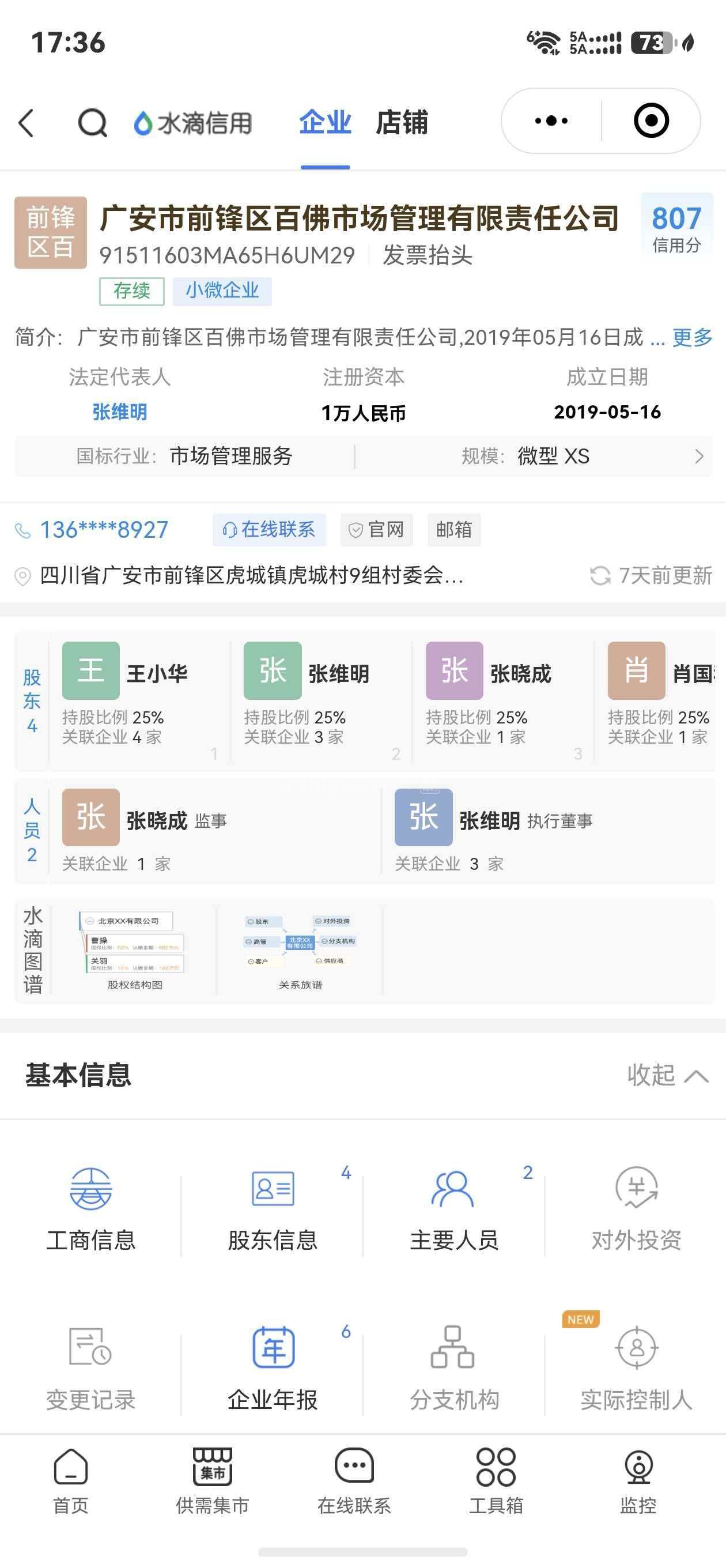The image size is (726, 1568).
Task: Open mini-program three-dot menu
Action: click(x=551, y=120)
